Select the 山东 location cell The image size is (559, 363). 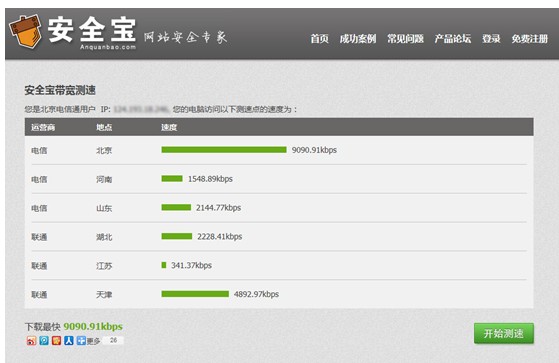[104, 208]
